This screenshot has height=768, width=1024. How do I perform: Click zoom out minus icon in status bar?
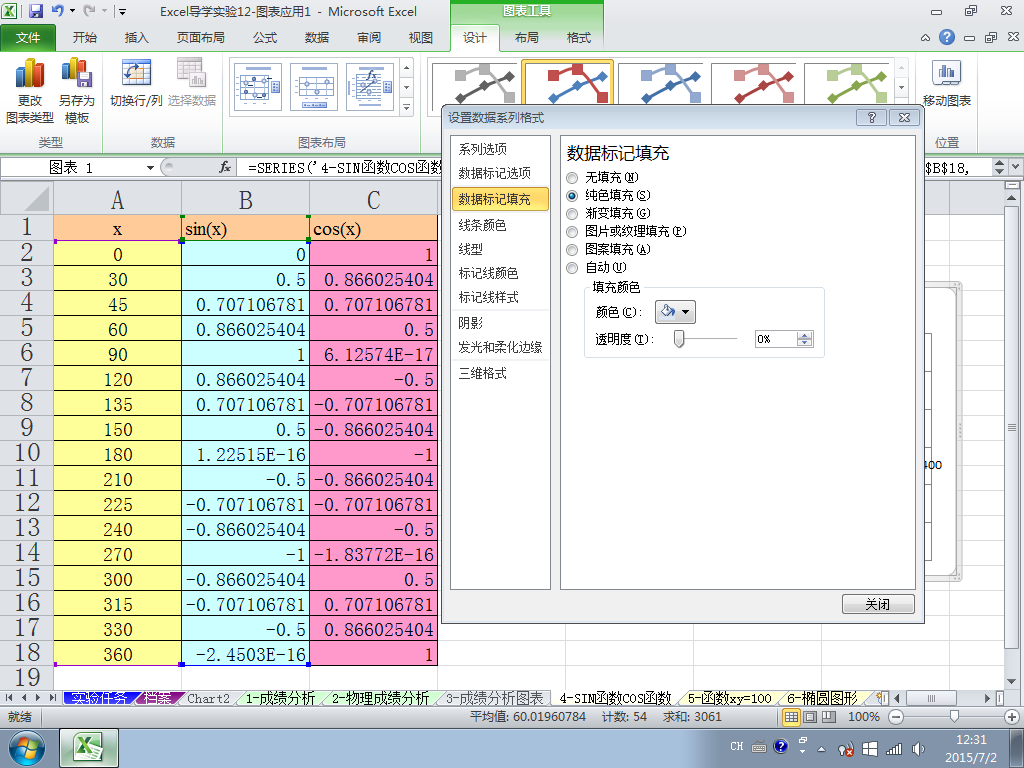[896, 717]
